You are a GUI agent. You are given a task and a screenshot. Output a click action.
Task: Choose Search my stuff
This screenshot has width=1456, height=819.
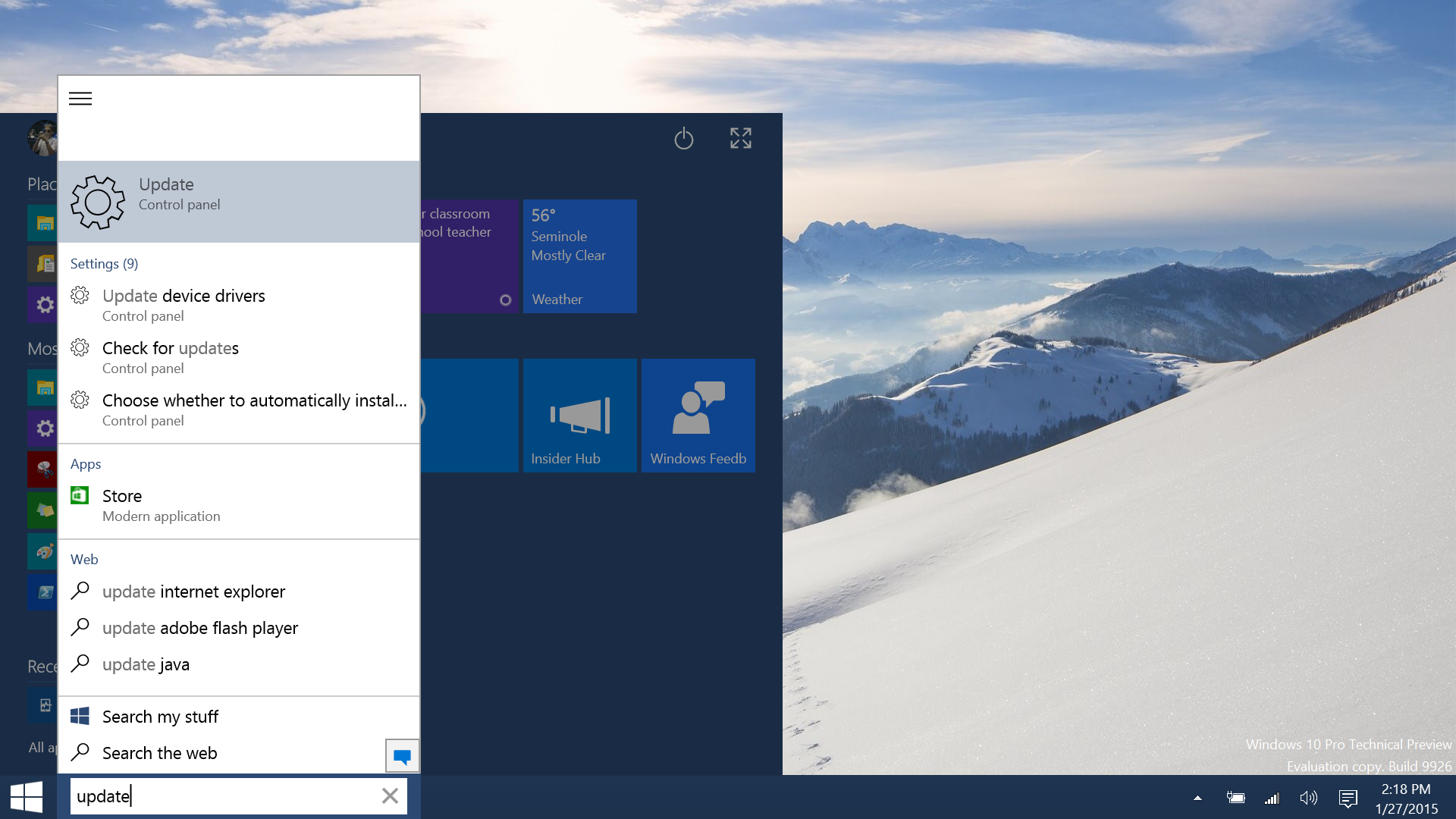pyautogui.click(x=239, y=717)
